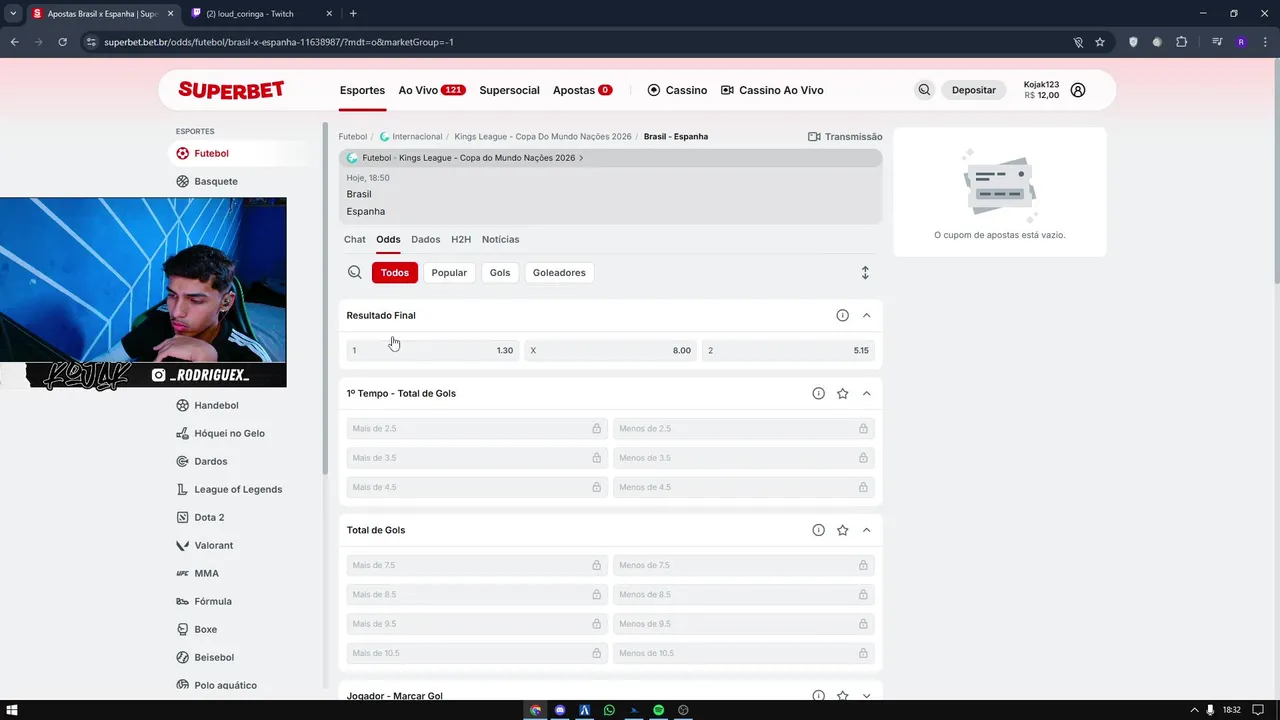The height and width of the screenshot is (720, 1280).
Task: Show info for Total de Gols market
Action: tap(818, 530)
